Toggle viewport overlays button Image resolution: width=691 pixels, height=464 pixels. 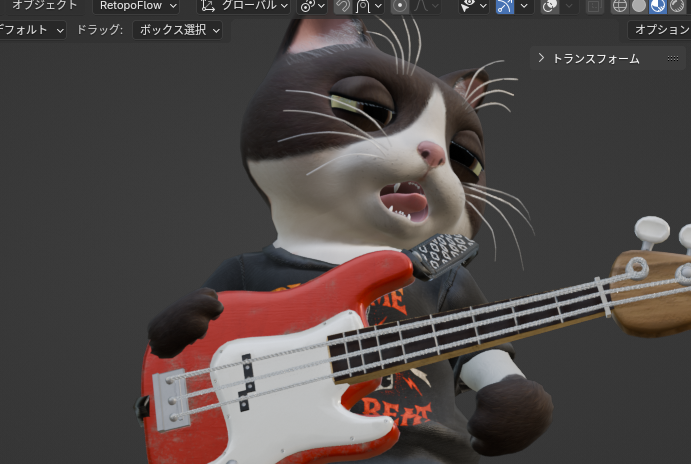click(x=550, y=6)
